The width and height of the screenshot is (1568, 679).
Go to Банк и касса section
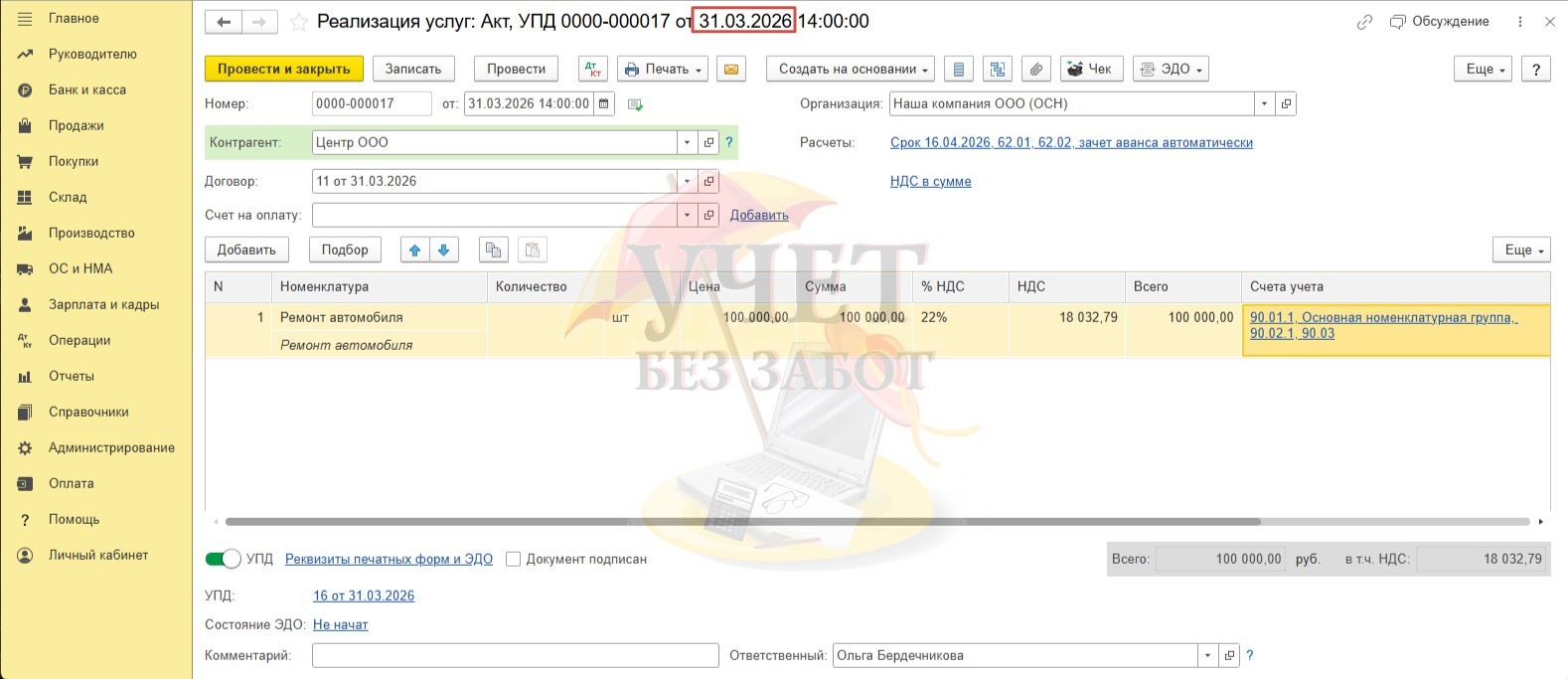(x=86, y=89)
